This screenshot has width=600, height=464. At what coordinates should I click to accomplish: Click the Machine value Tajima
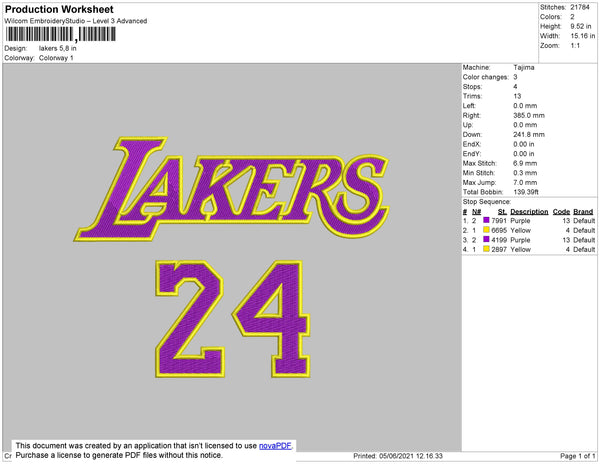pyautogui.click(x=524, y=67)
